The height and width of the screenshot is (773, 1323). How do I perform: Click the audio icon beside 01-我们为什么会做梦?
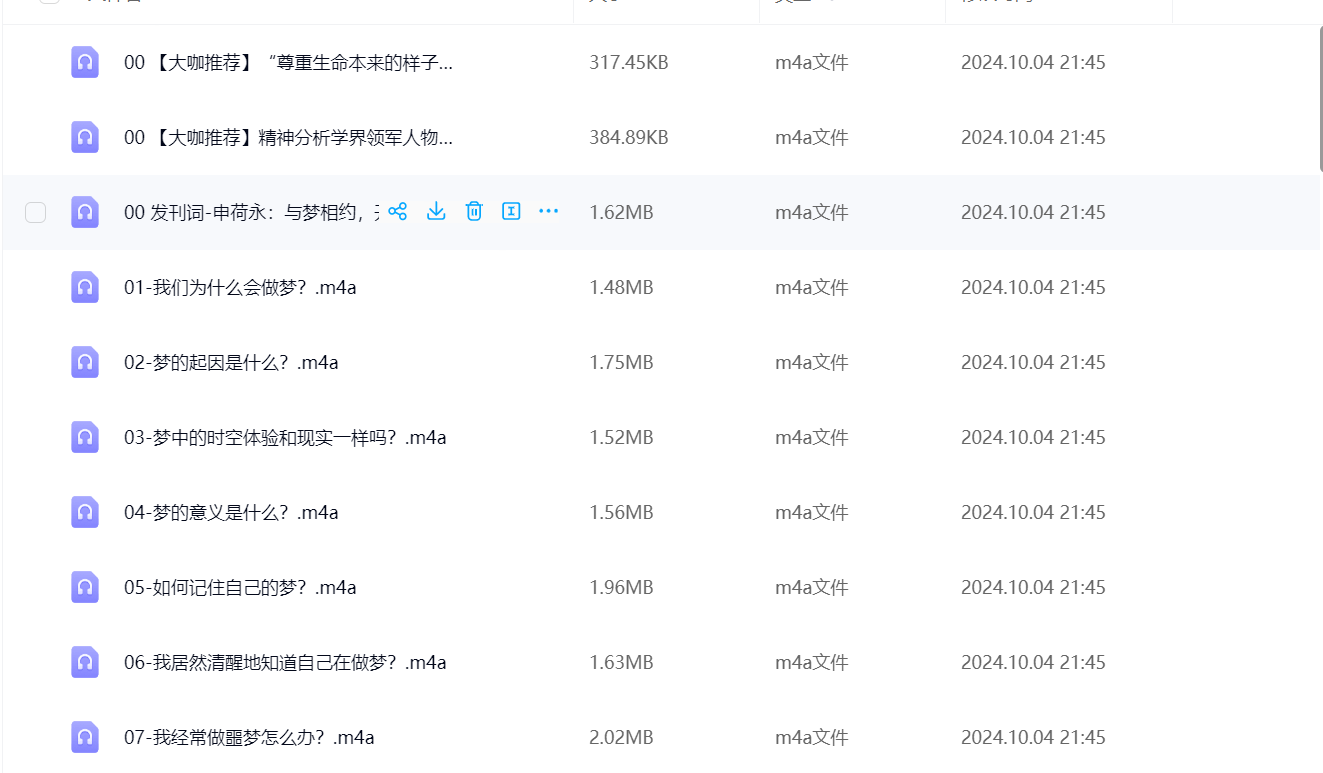click(85, 287)
